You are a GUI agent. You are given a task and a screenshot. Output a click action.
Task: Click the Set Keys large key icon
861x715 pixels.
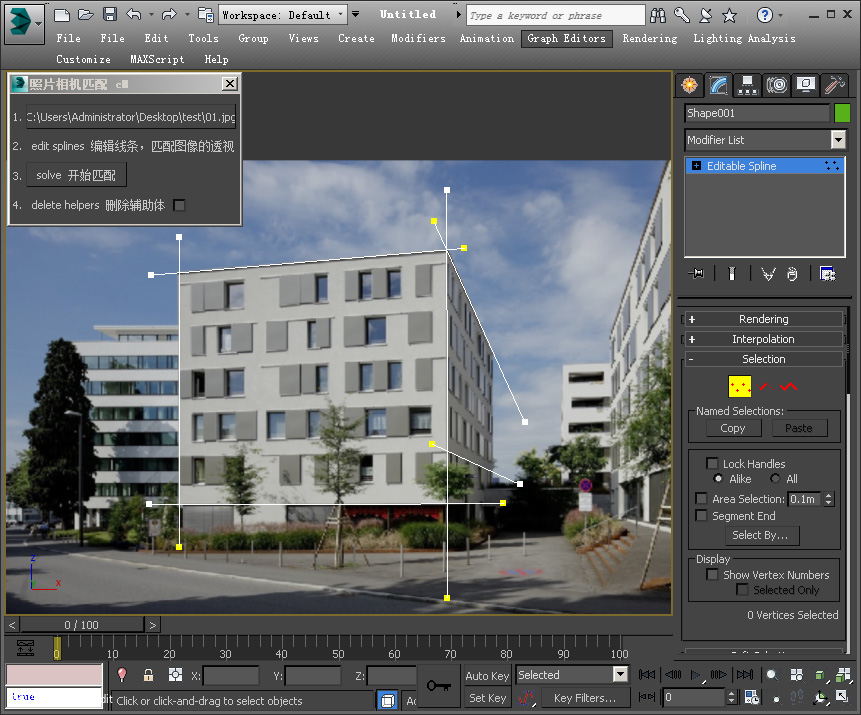(x=437, y=686)
